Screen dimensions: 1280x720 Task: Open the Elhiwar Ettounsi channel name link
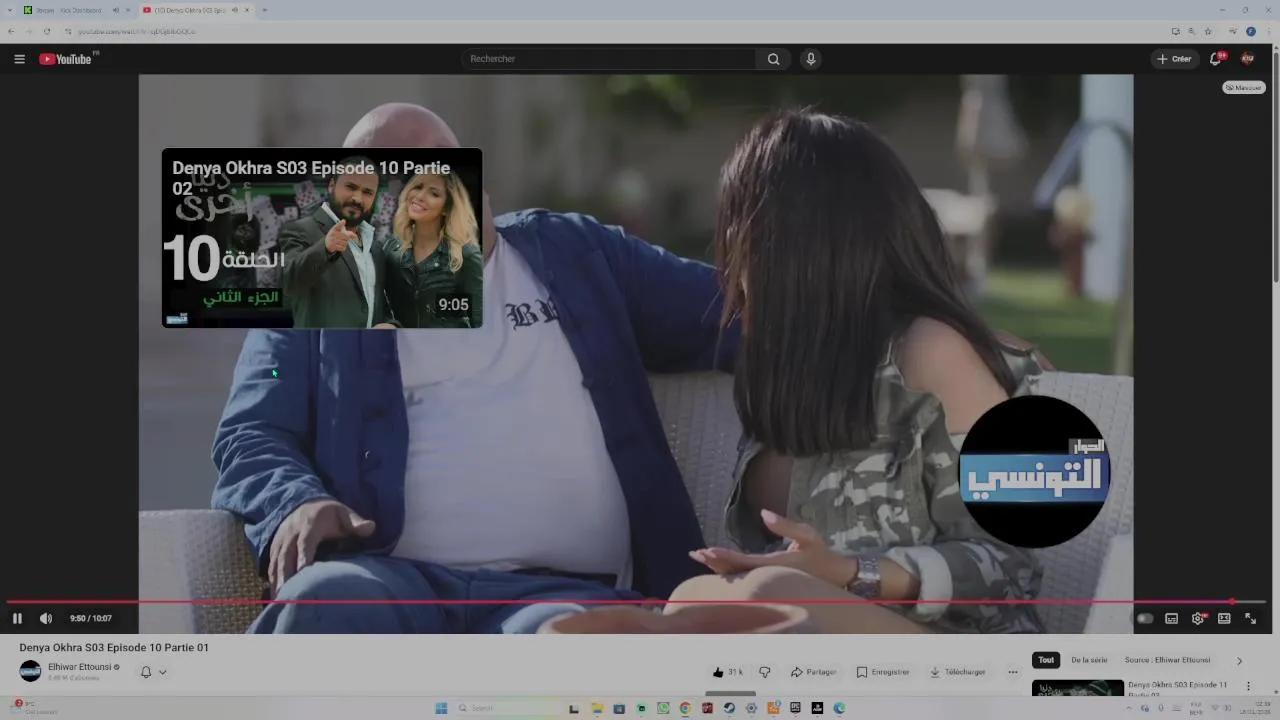(x=80, y=667)
